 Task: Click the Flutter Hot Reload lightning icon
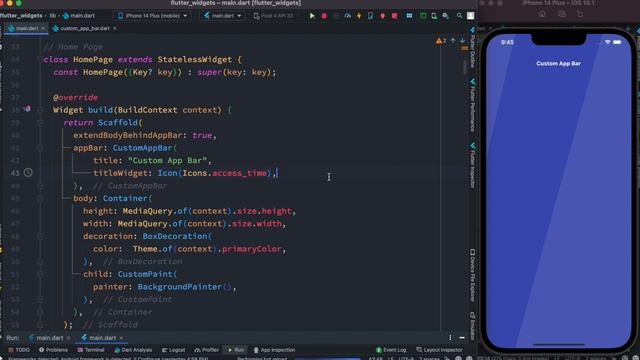pos(359,16)
